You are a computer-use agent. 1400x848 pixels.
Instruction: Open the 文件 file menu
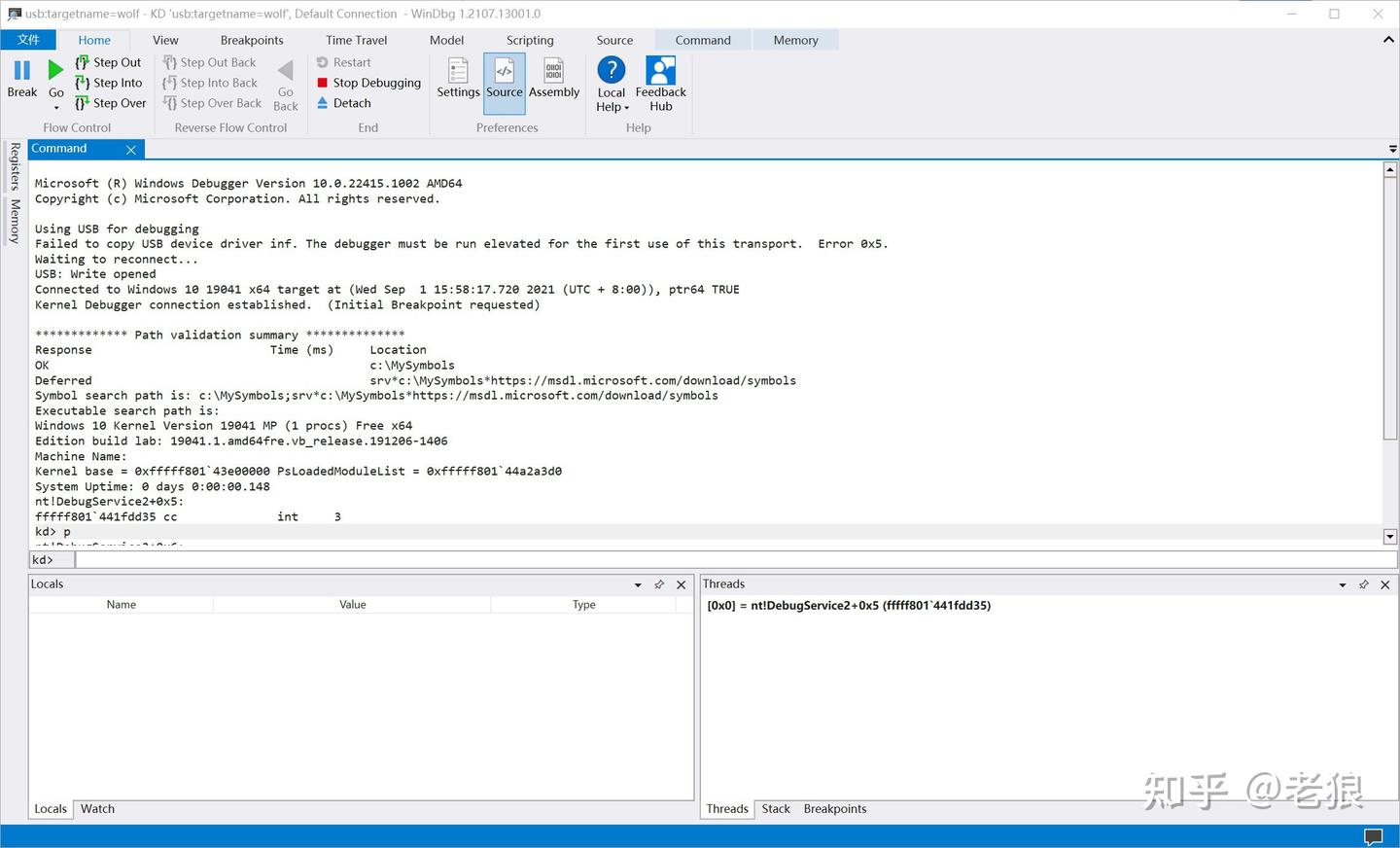pos(28,40)
